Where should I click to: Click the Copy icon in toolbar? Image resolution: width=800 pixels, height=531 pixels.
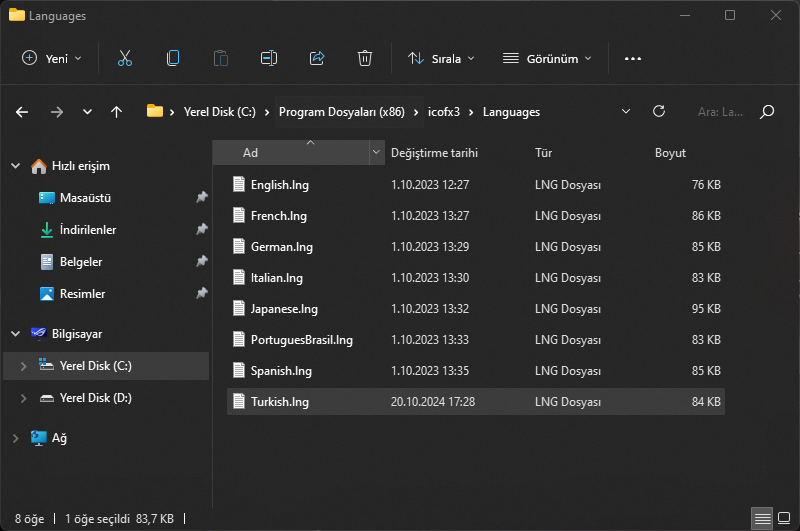click(x=173, y=58)
